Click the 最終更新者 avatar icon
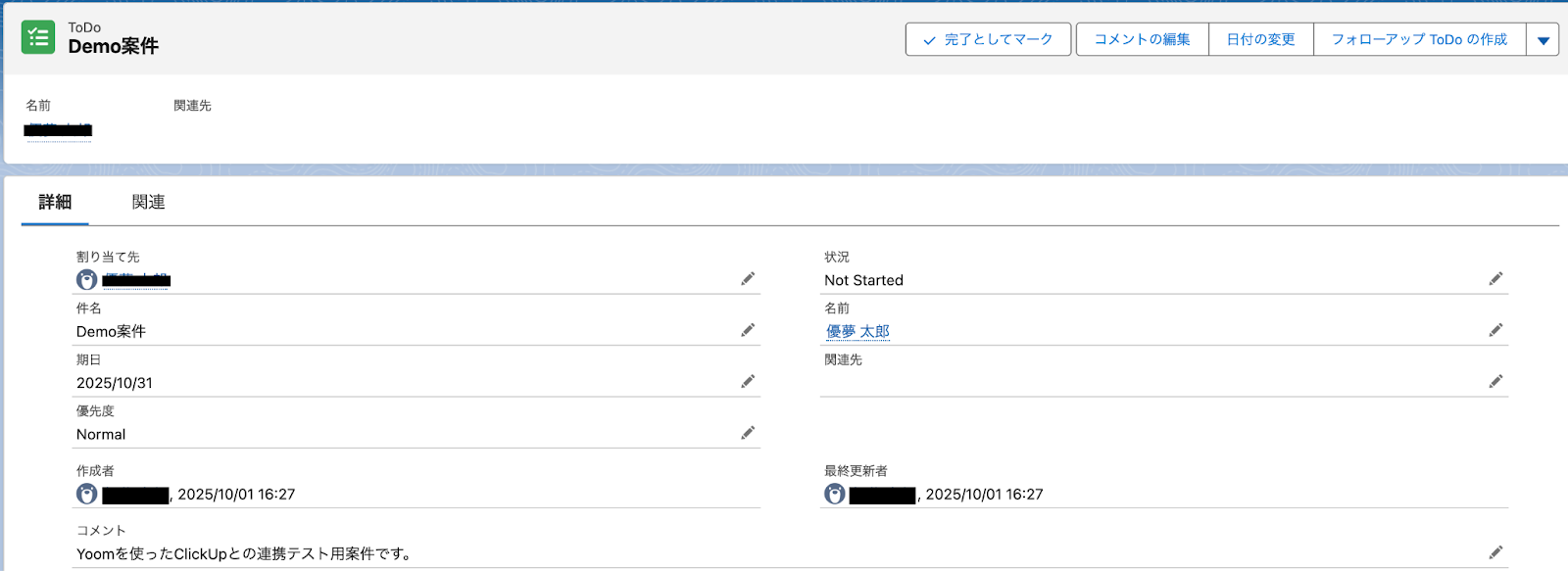Image resolution: width=1568 pixels, height=571 pixels. [x=835, y=494]
